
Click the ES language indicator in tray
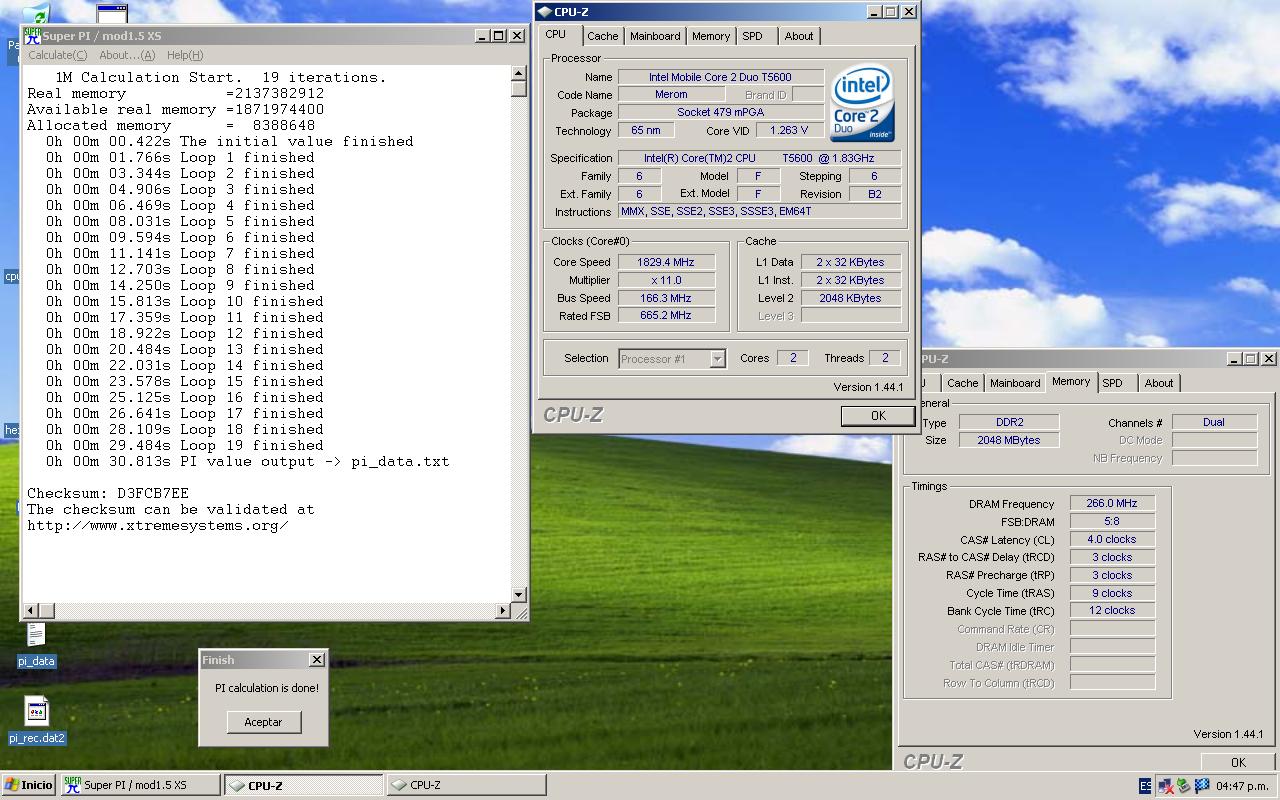click(1145, 786)
